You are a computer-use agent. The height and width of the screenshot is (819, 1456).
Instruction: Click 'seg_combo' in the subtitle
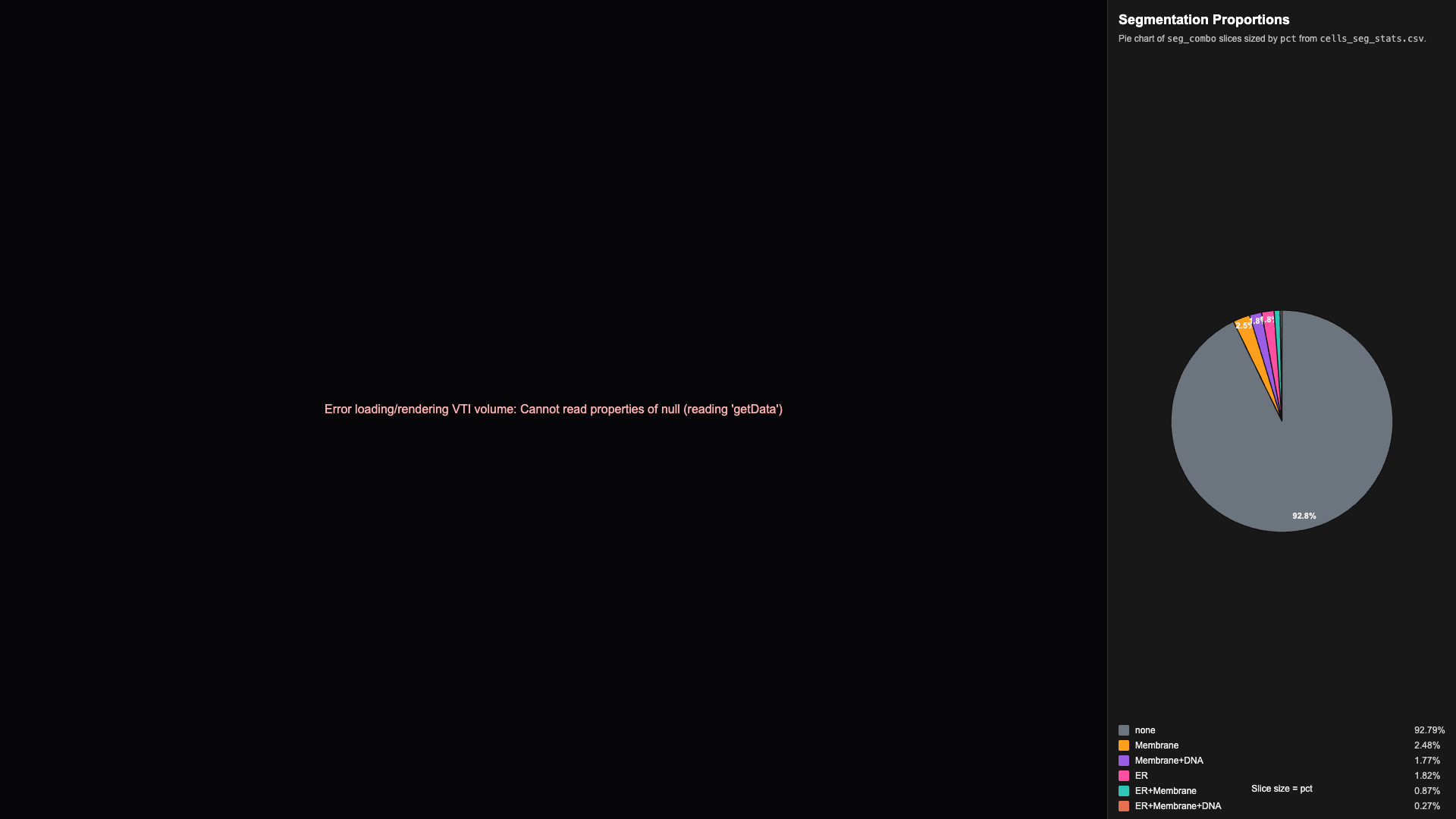point(1191,39)
